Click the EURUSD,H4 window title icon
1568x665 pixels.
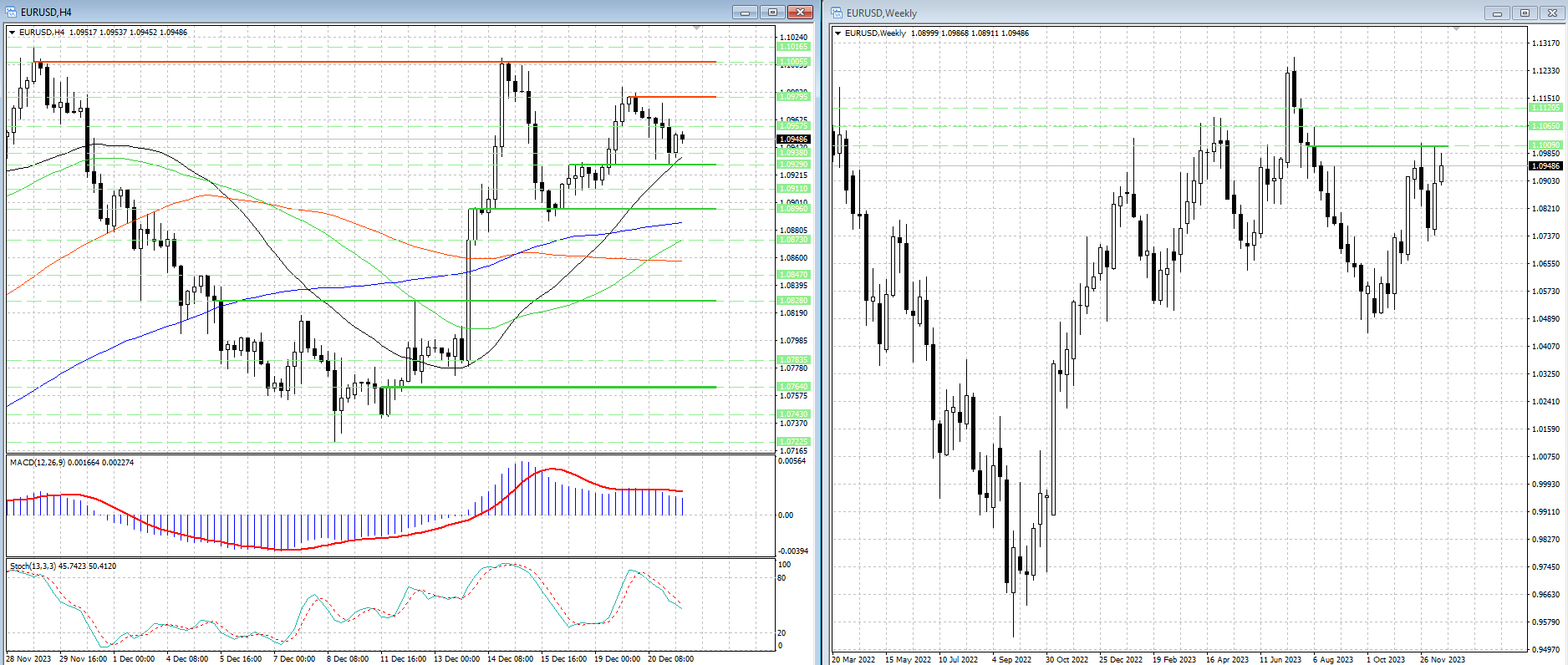[x=12, y=12]
